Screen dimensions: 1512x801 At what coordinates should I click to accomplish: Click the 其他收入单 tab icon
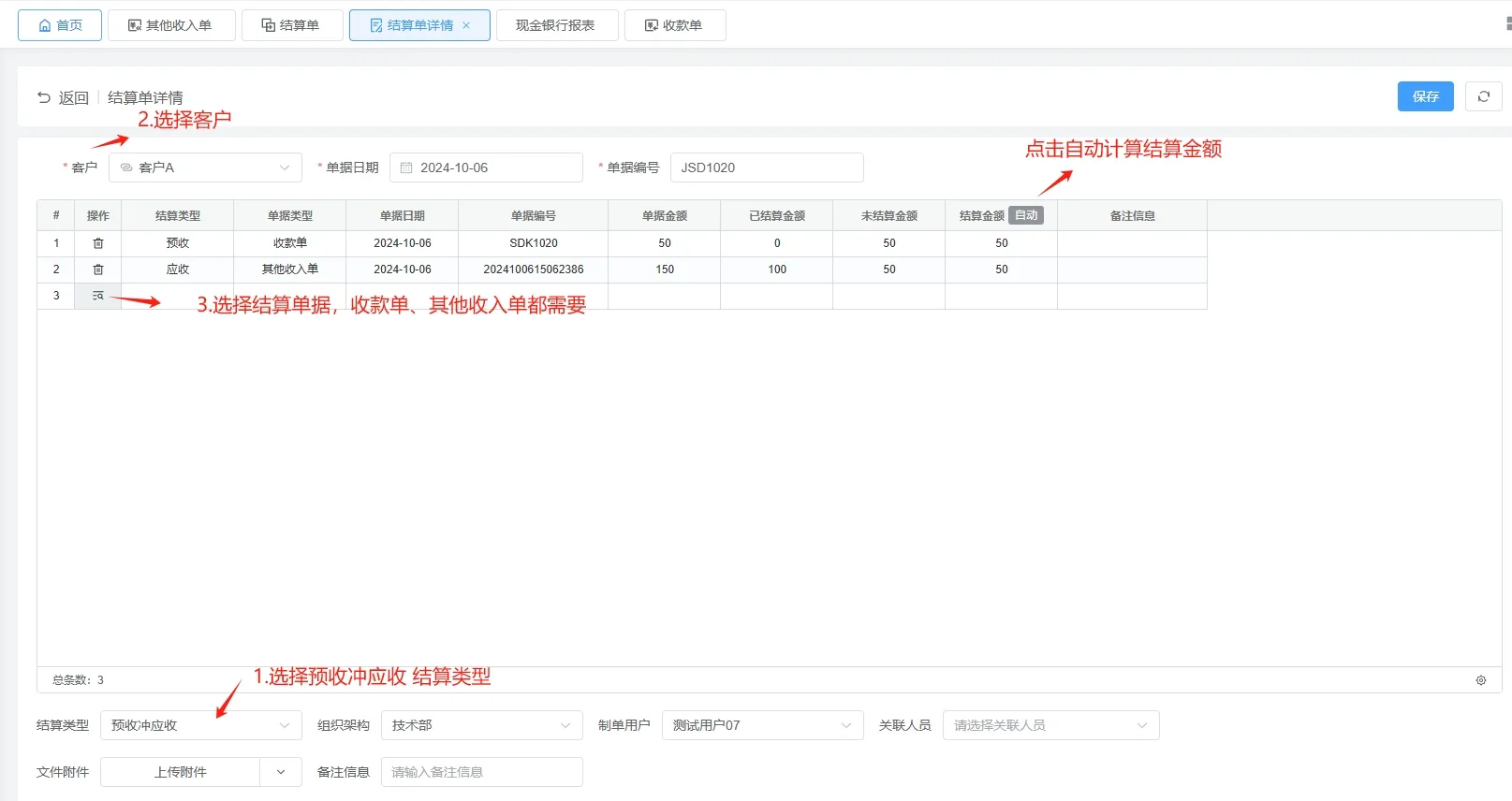(135, 25)
